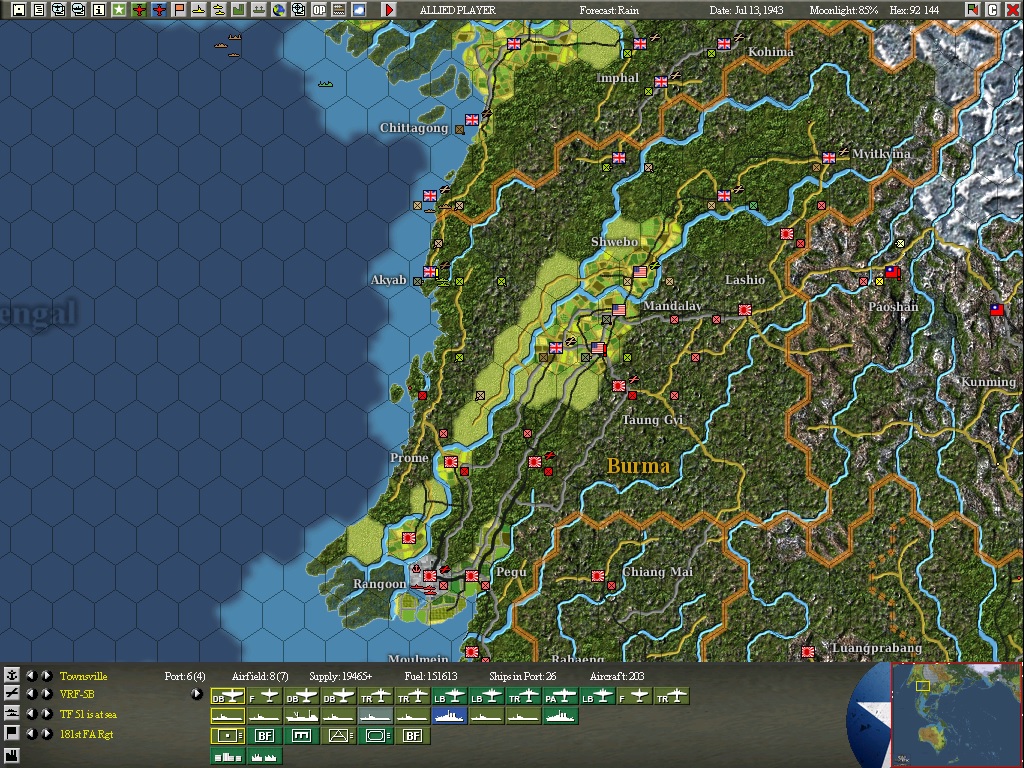Select the cargo ship with crane icon
The image size is (1024, 768).
click(x=302, y=716)
